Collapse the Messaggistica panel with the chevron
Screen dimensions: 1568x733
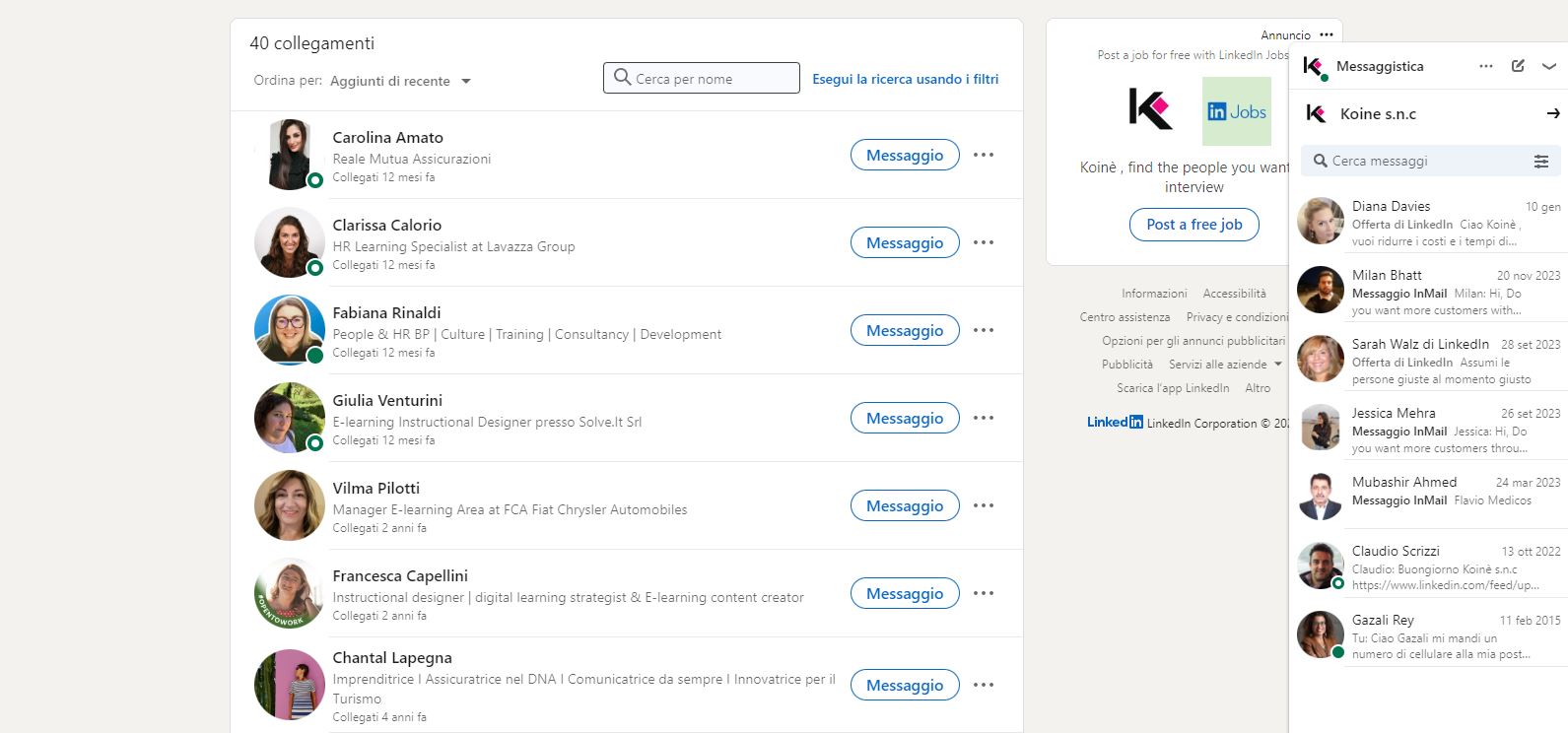(1548, 66)
